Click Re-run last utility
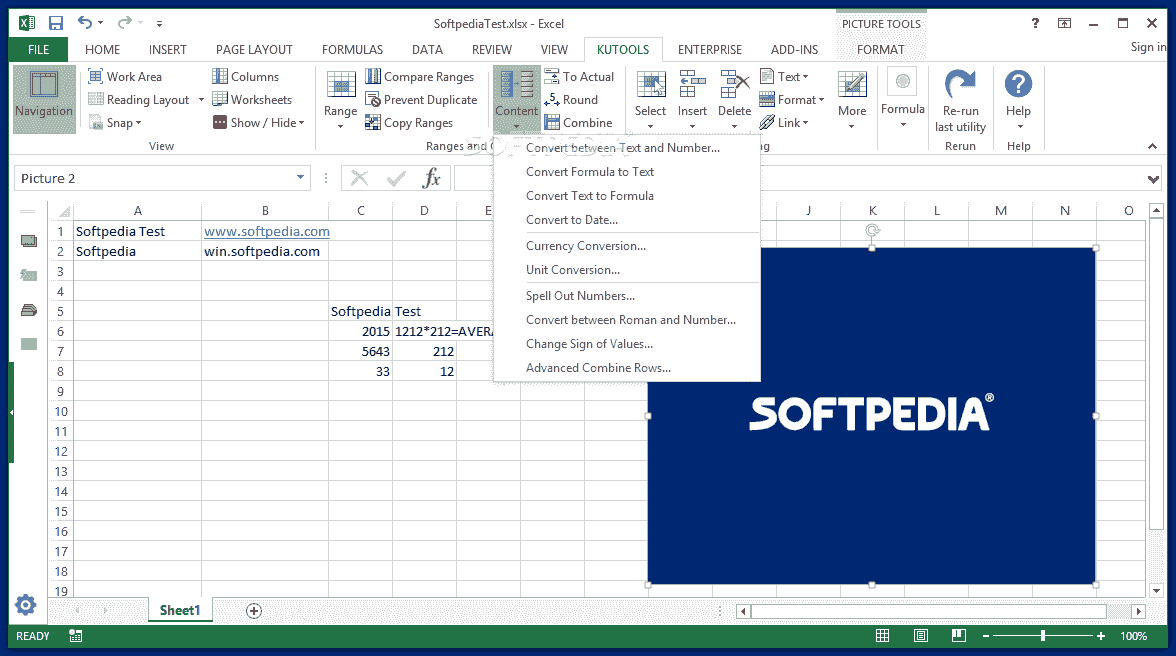Viewport: 1176px width, 656px height. [960, 98]
